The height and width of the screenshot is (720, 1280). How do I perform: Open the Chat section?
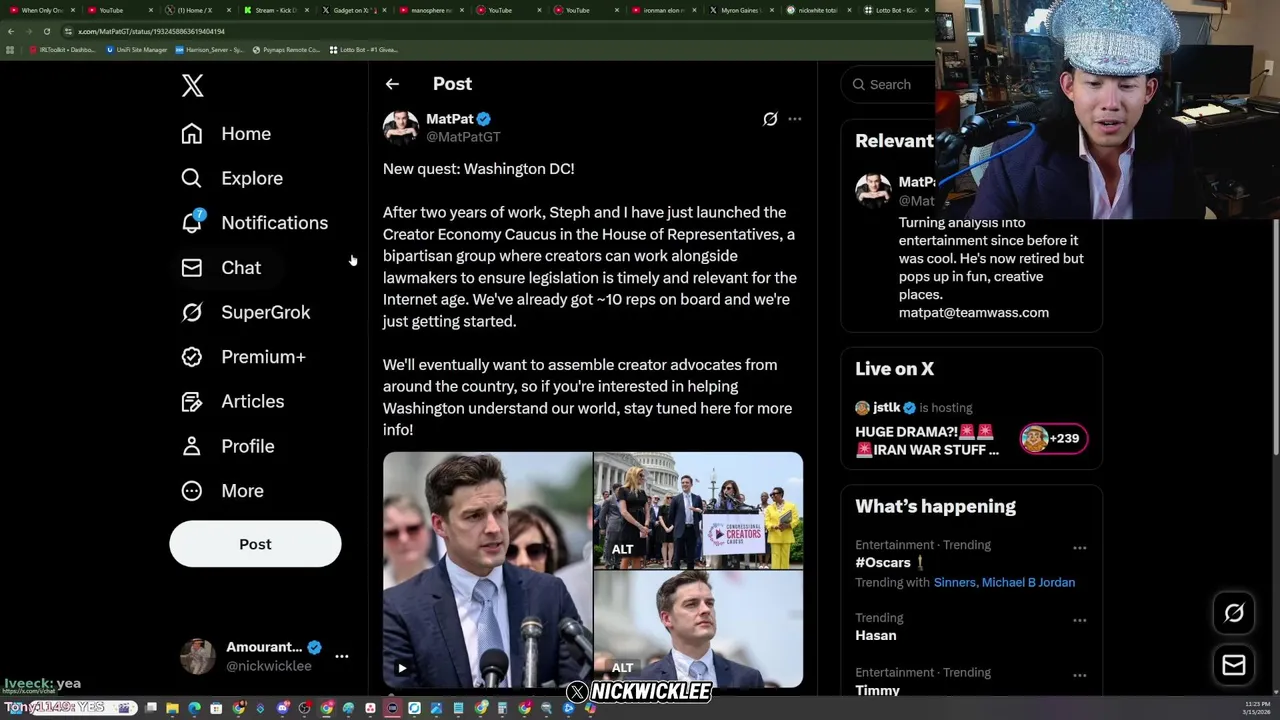click(x=221, y=268)
